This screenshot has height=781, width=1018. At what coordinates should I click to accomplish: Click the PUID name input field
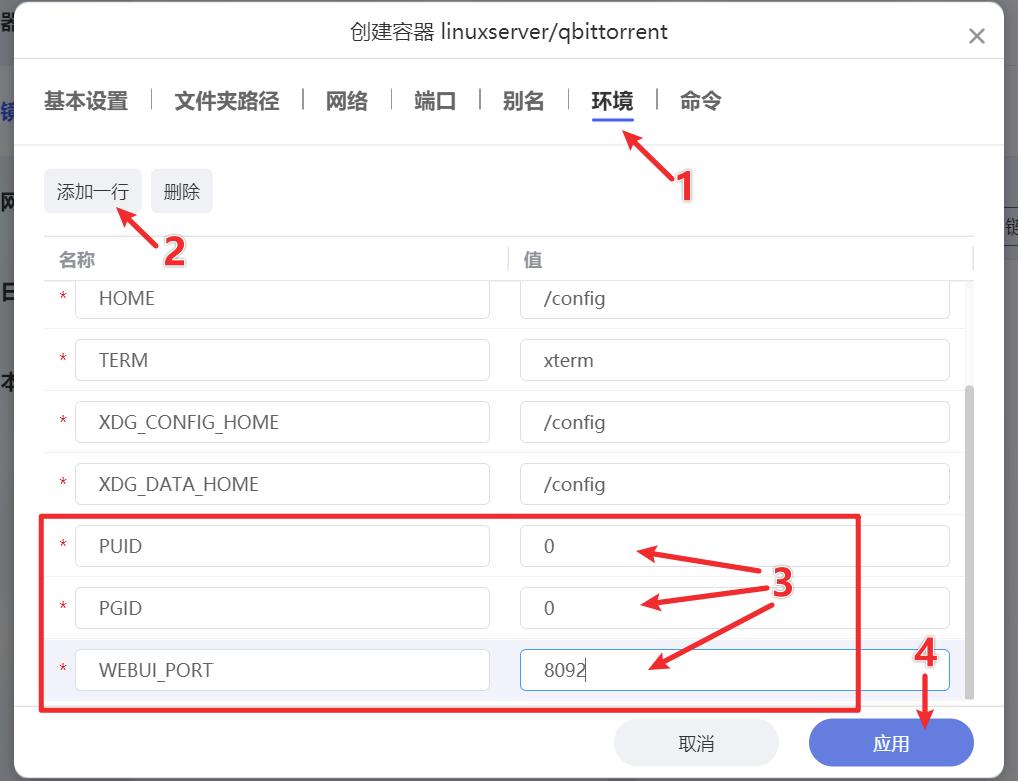pos(282,546)
